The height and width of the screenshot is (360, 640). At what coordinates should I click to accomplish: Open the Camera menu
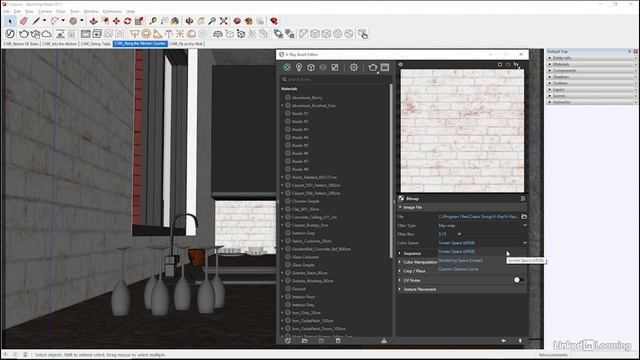click(x=45, y=11)
